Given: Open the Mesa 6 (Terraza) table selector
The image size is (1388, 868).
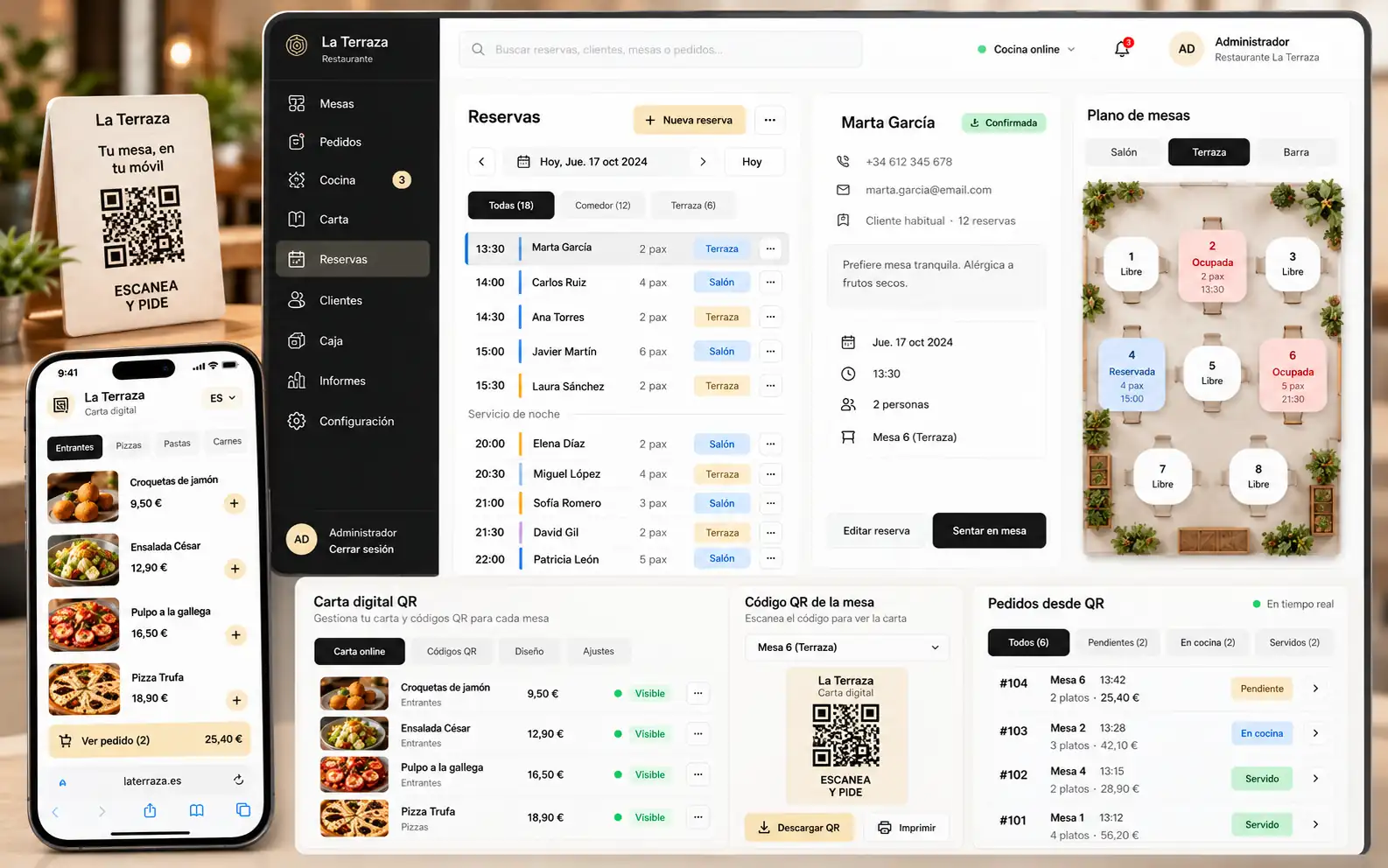Looking at the screenshot, I should (846, 647).
